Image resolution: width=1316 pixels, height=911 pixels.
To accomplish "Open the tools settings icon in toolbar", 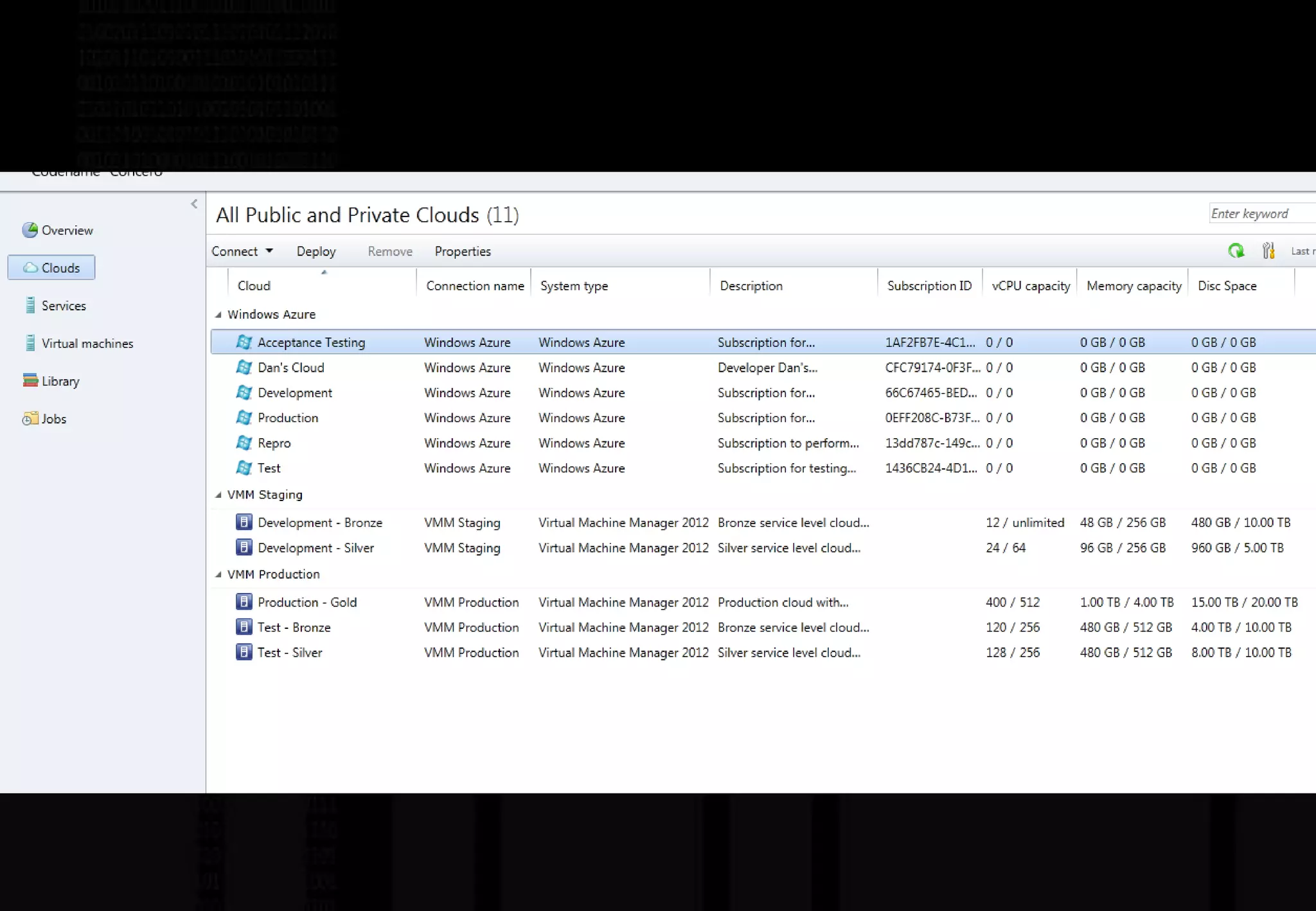I will coord(1268,251).
